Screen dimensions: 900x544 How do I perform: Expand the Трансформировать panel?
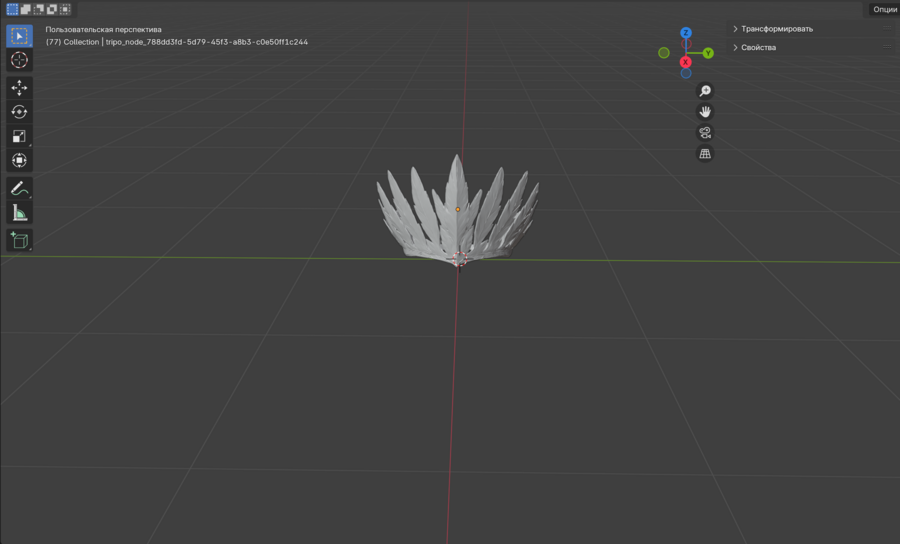pyautogui.click(x=776, y=29)
